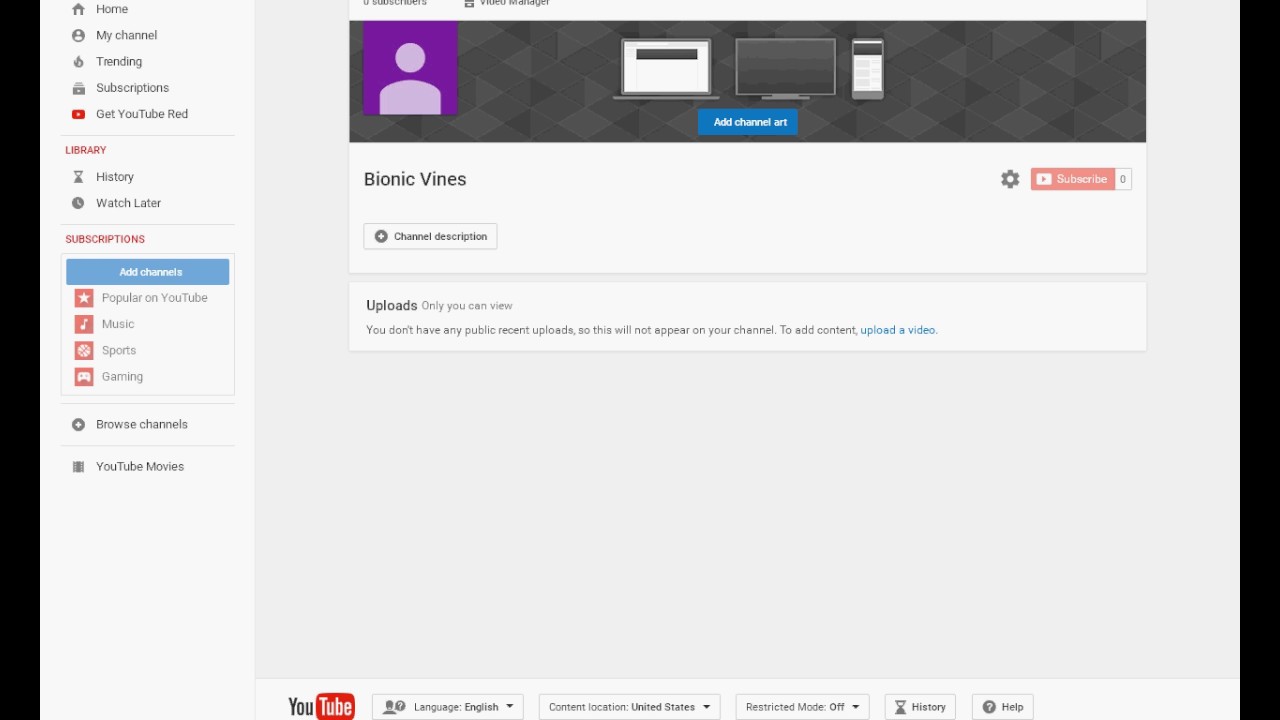Click the Home house icon
This screenshot has width=1280, height=720.
(78, 9)
